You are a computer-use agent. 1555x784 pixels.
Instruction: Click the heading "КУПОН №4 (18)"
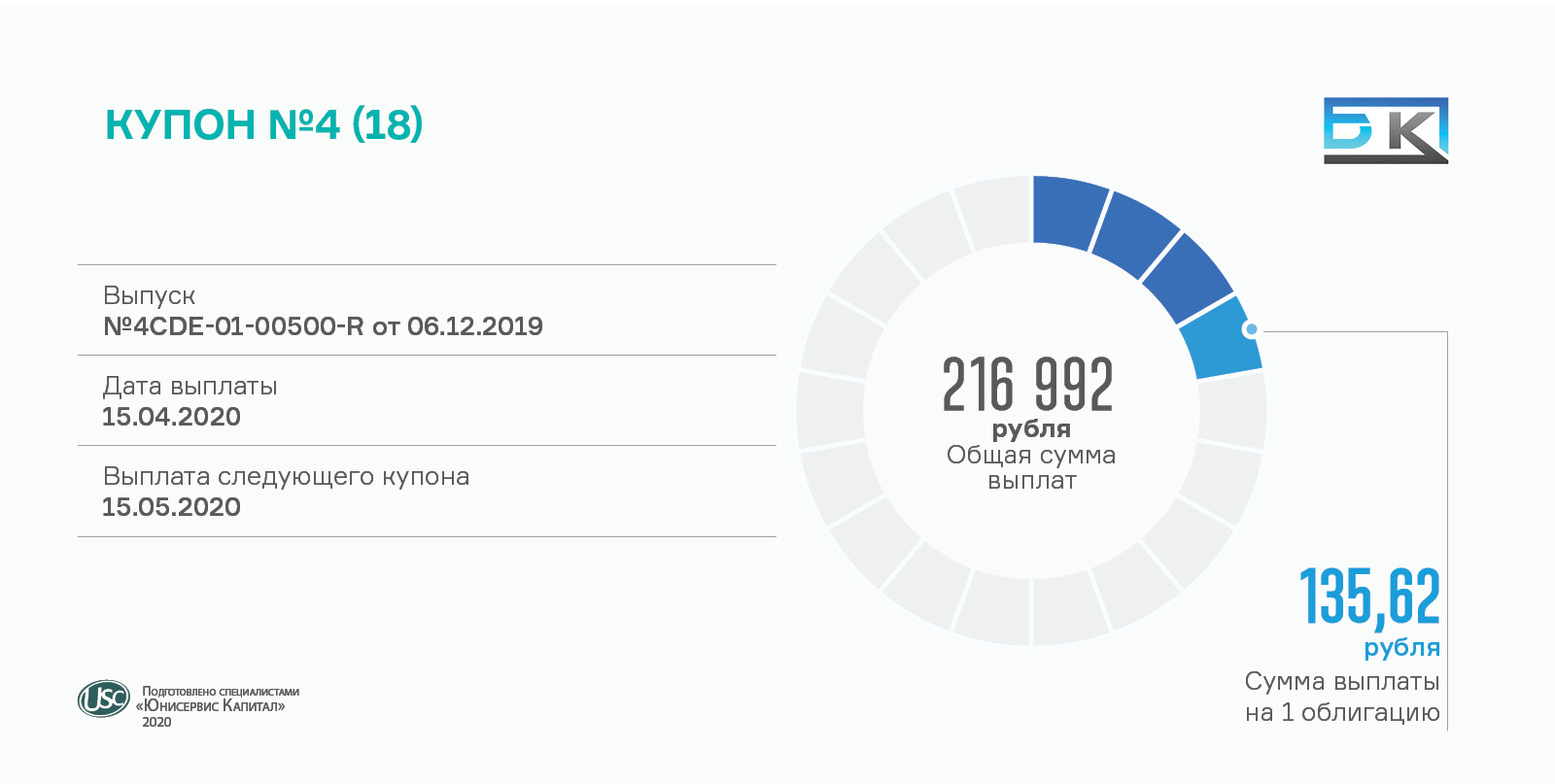click(x=263, y=124)
